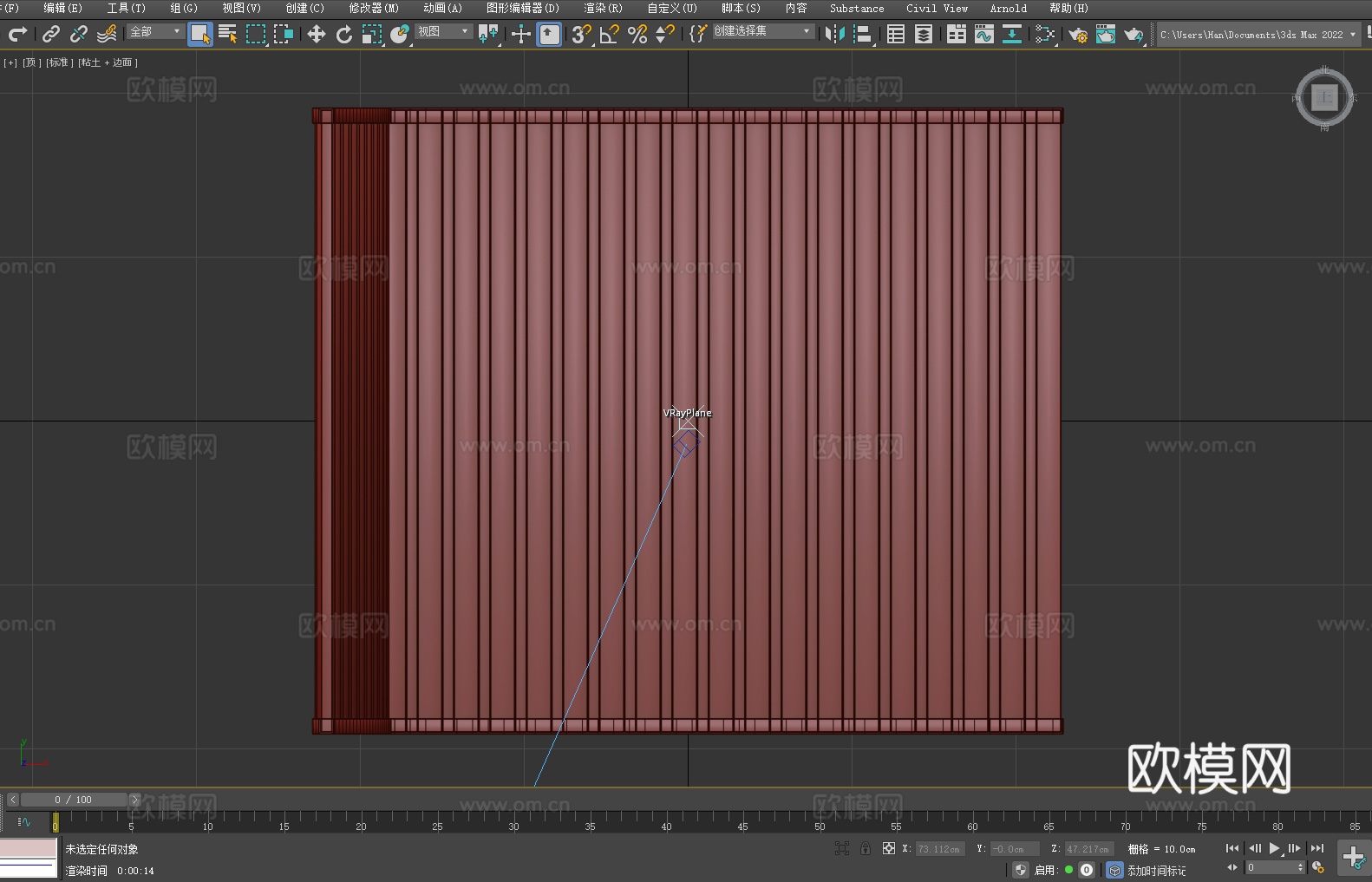Open the Material Editor nodes icon
Screen dimensions: 1372x882
click(x=1045, y=34)
